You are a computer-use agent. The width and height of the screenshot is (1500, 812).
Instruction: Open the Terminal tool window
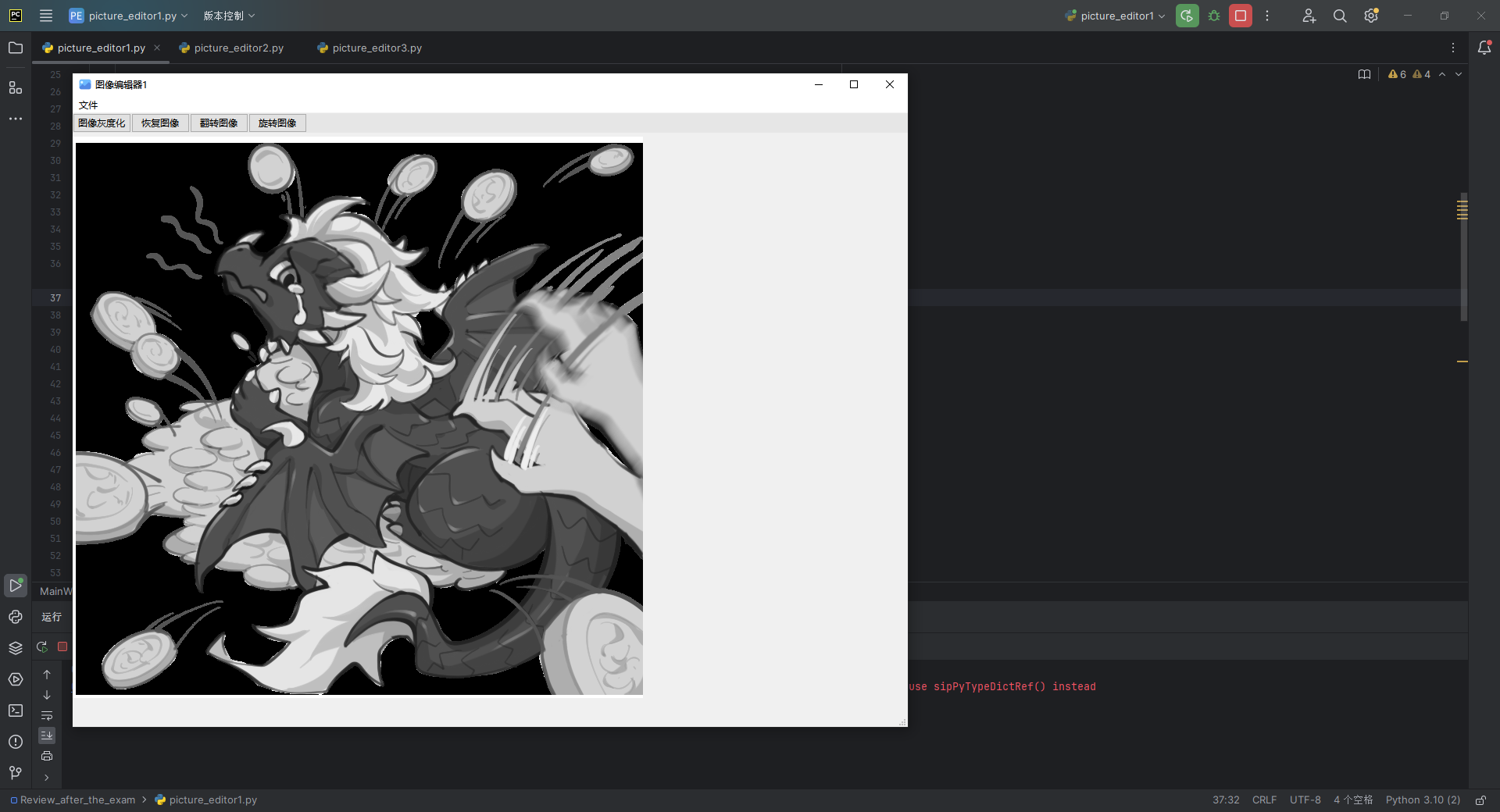coord(16,710)
